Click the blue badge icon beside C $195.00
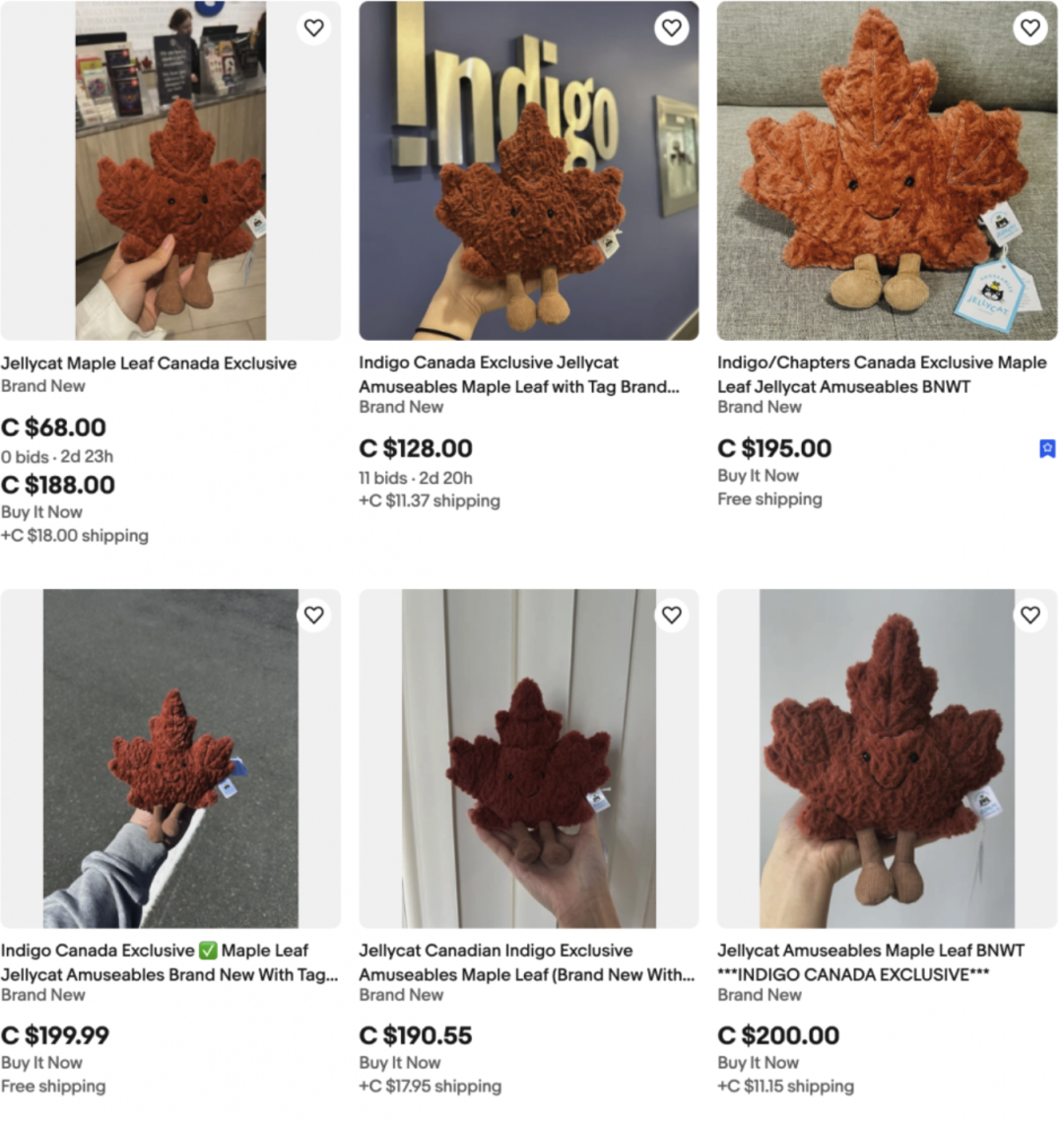Viewport: 1064px width, 1125px height. tap(1047, 449)
